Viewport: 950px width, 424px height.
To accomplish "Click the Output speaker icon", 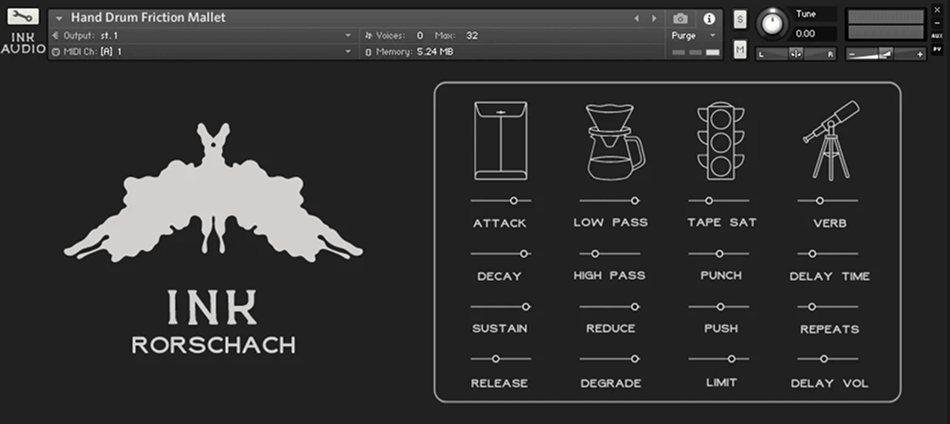I will (x=56, y=36).
